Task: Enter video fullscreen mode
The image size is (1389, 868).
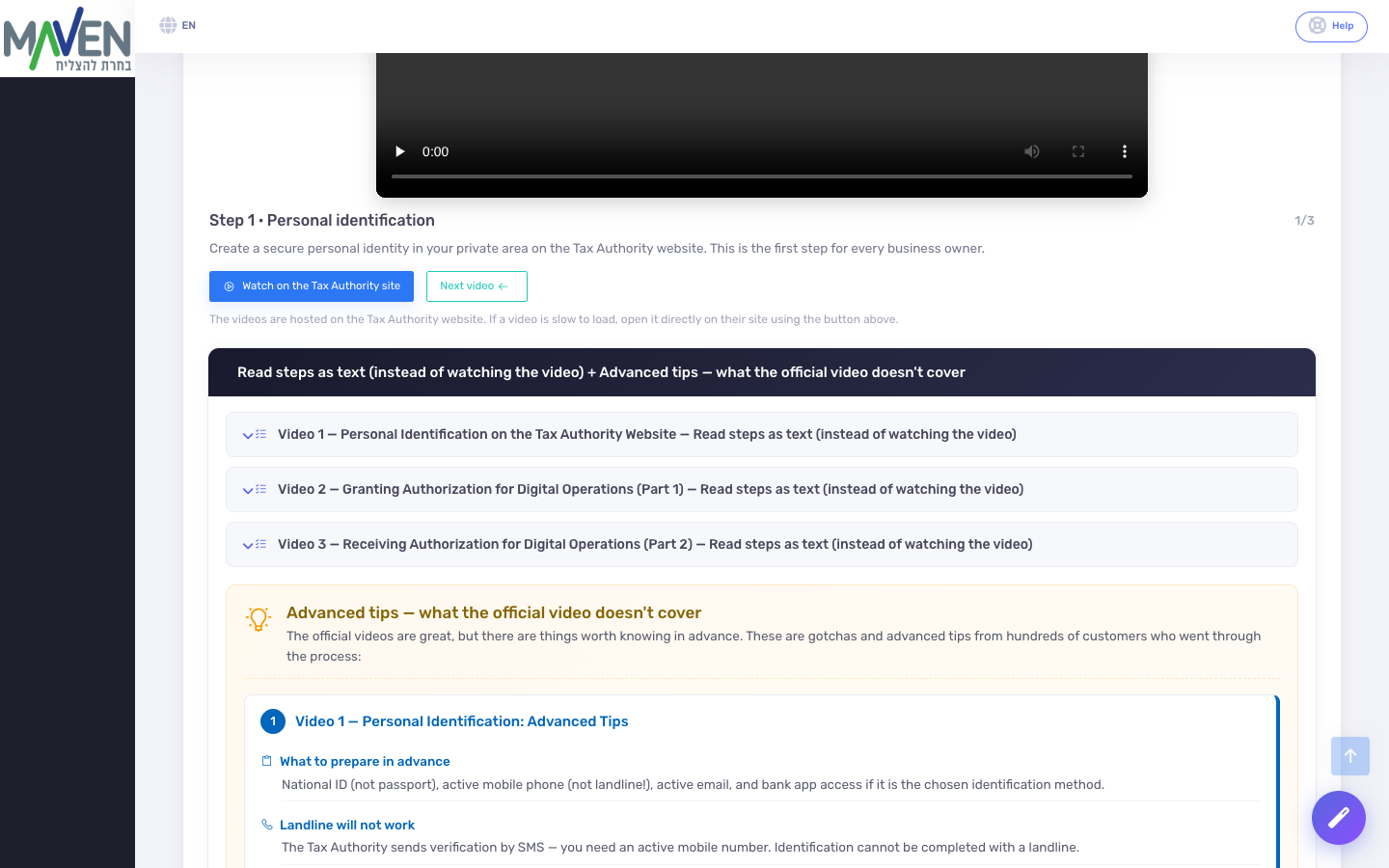Action: click(x=1078, y=151)
